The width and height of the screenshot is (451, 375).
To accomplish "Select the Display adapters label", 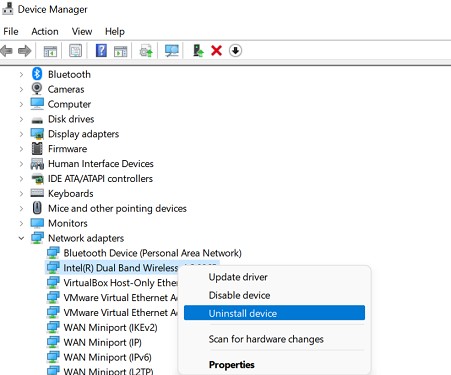I will [x=83, y=134].
